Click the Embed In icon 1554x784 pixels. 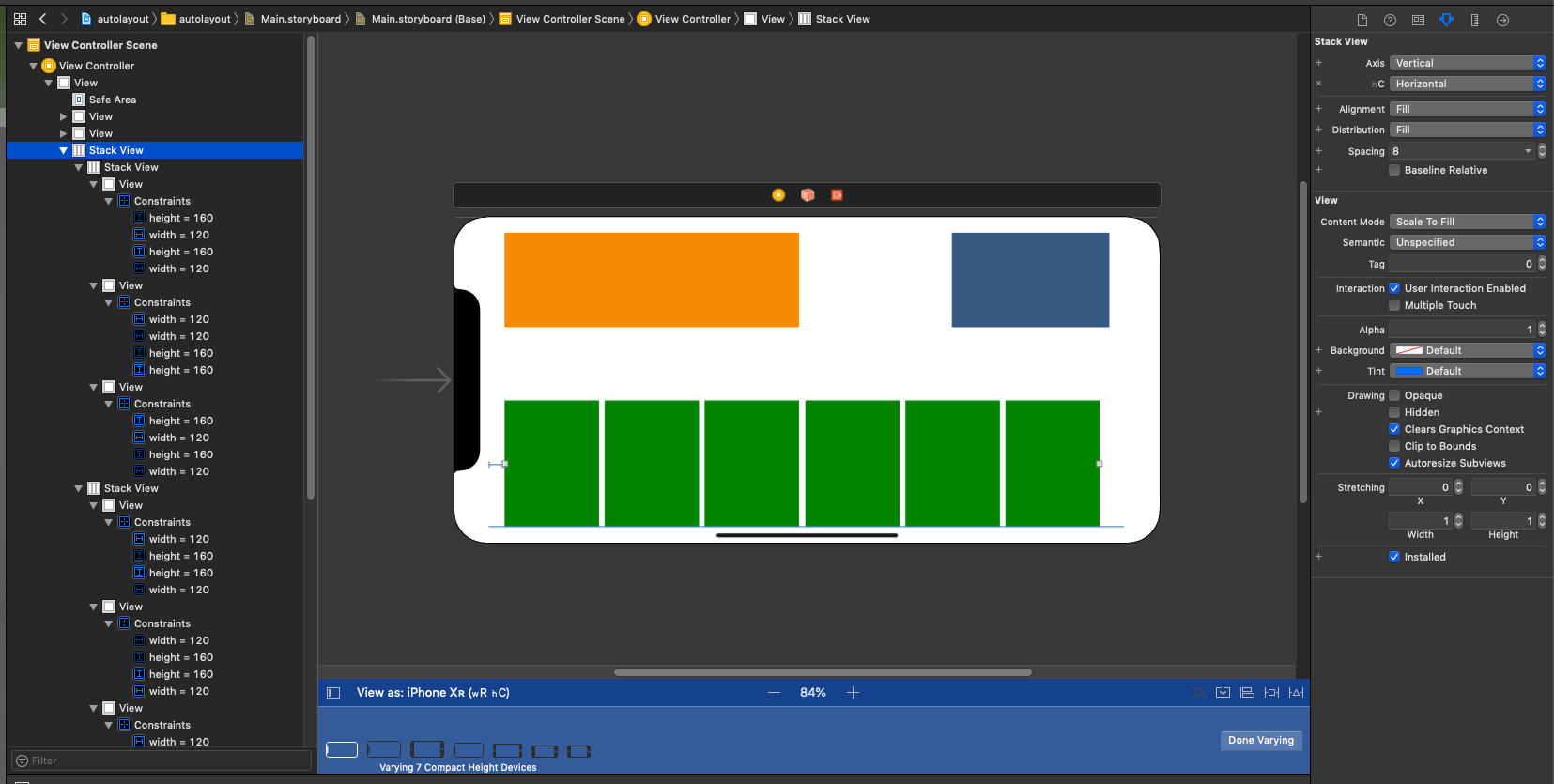pyautogui.click(x=1223, y=693)
